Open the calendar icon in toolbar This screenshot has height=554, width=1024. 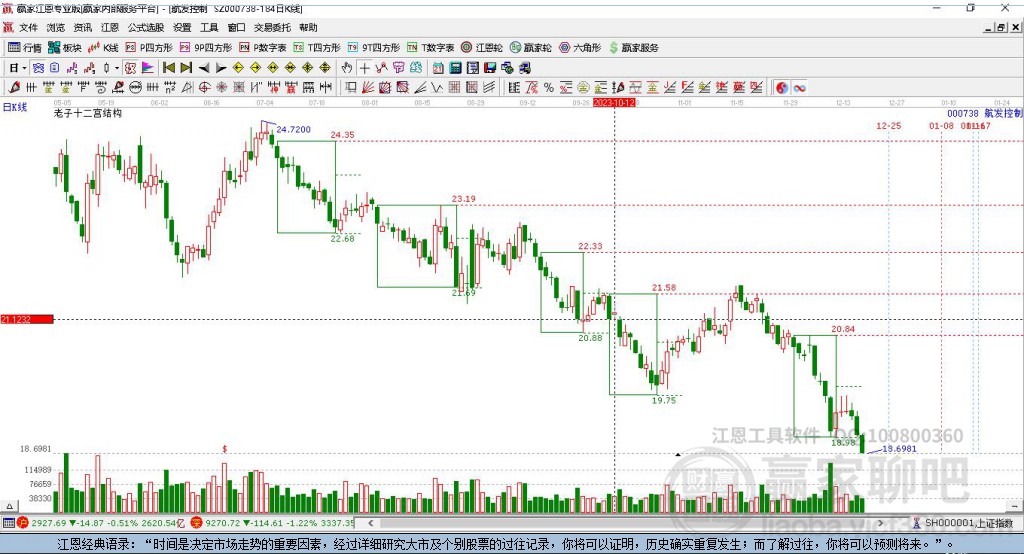click(438, 68)
